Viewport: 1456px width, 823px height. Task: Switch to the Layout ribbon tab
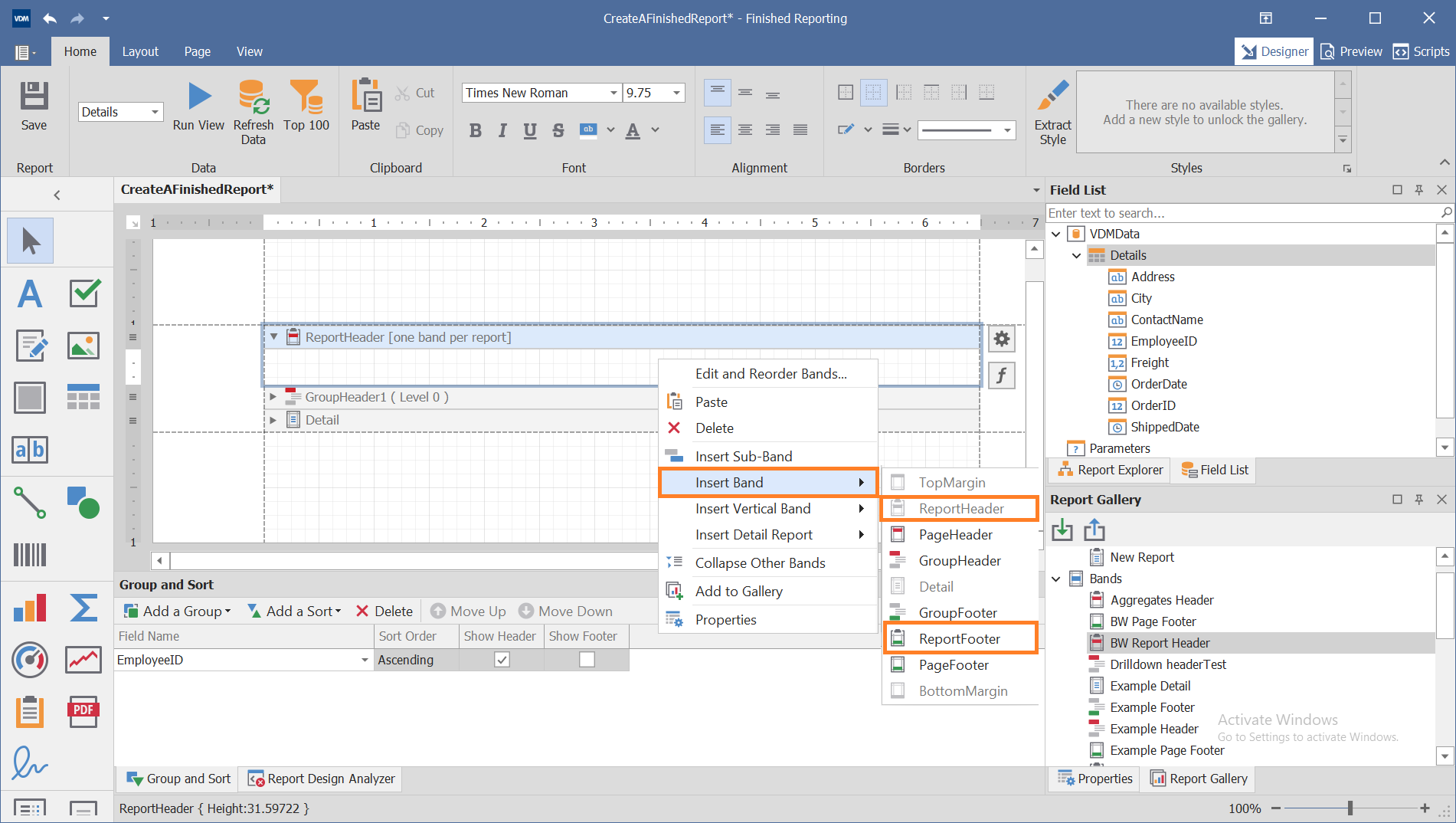click(140, 51)
